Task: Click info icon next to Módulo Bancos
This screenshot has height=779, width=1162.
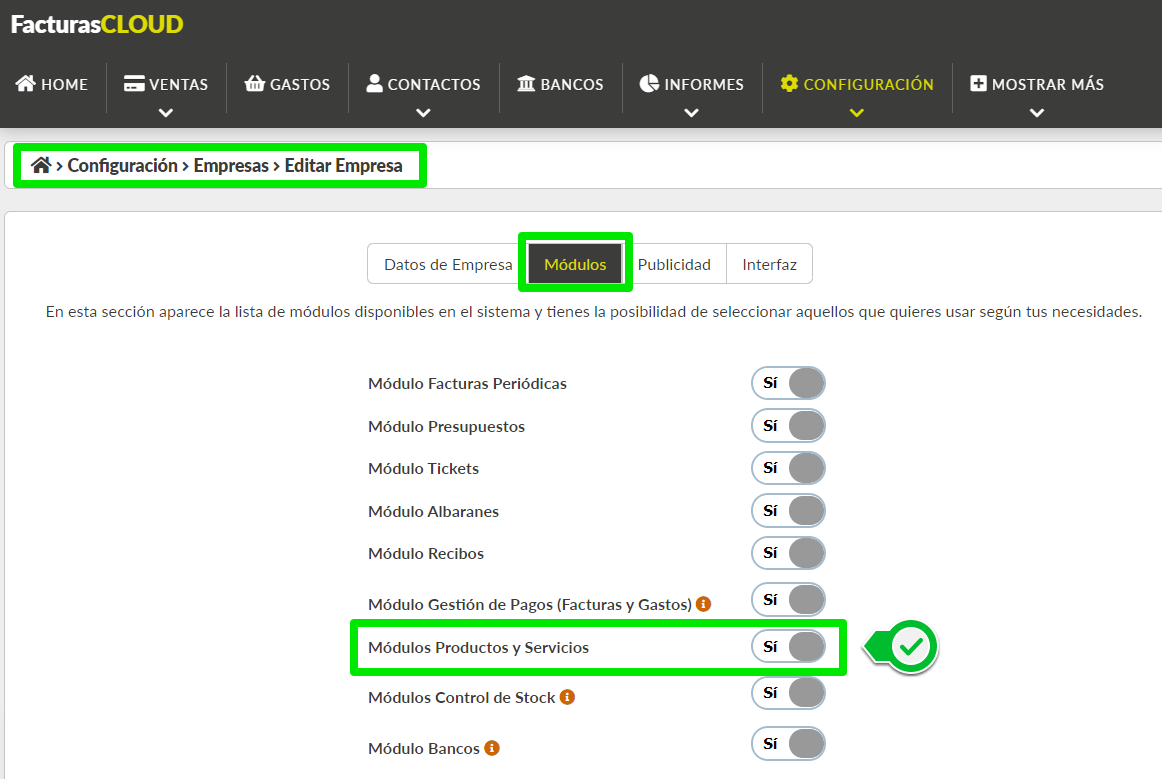Action: point(492,748)
